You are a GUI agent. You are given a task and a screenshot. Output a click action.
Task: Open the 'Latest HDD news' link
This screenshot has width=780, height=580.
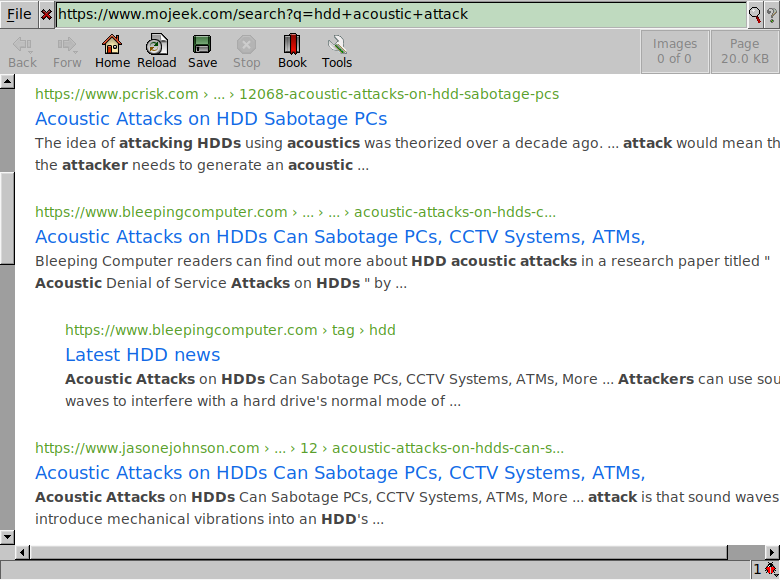143,355
